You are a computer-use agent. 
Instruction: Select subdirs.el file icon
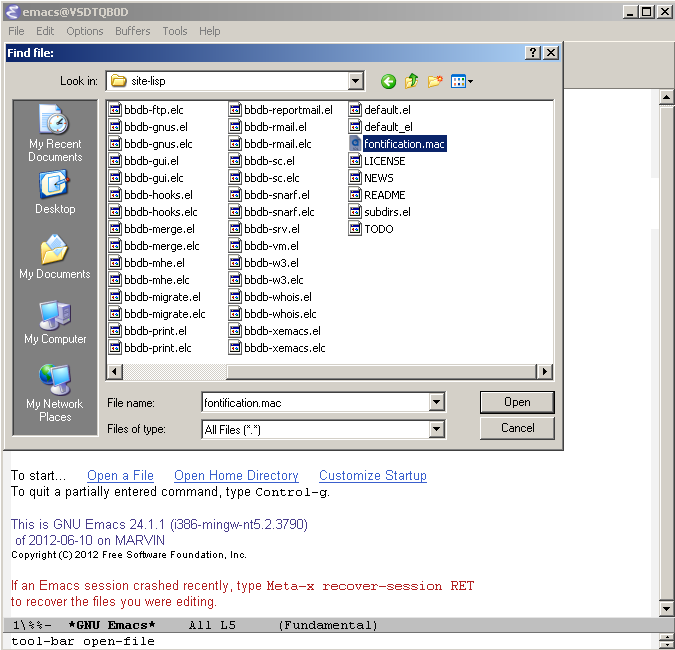pyautogui.click(x=355, y=212)
